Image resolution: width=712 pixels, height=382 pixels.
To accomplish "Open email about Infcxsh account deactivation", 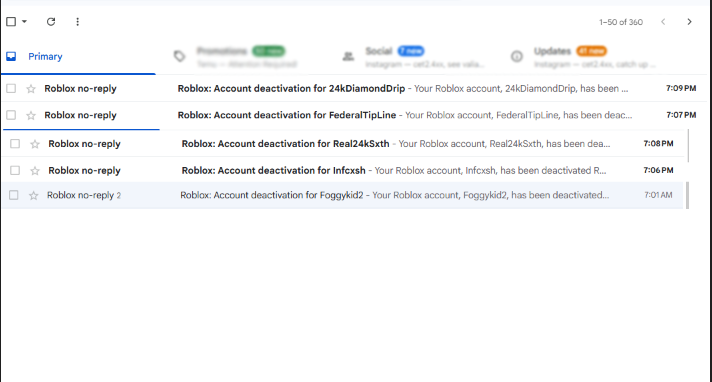I will [x=344, y=170].
